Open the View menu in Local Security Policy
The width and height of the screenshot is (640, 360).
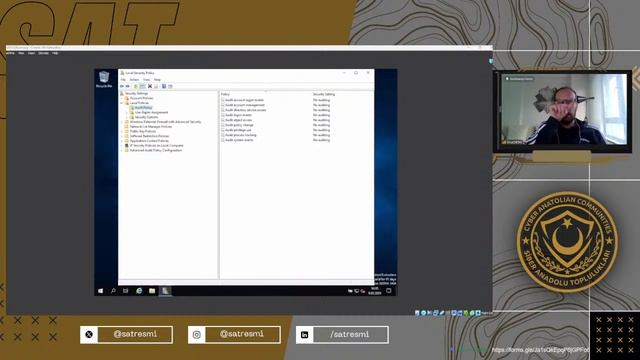(x=147, y=80)
